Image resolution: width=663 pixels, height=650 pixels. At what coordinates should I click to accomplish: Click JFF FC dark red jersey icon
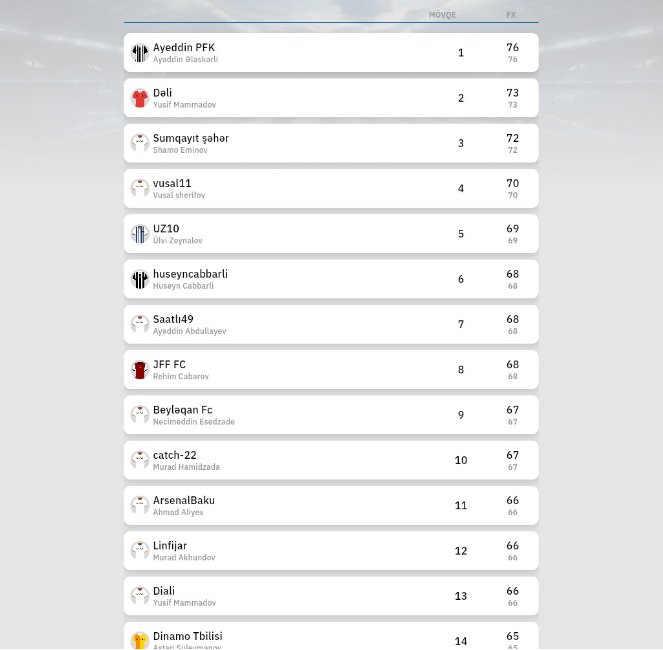pos(140,370)
